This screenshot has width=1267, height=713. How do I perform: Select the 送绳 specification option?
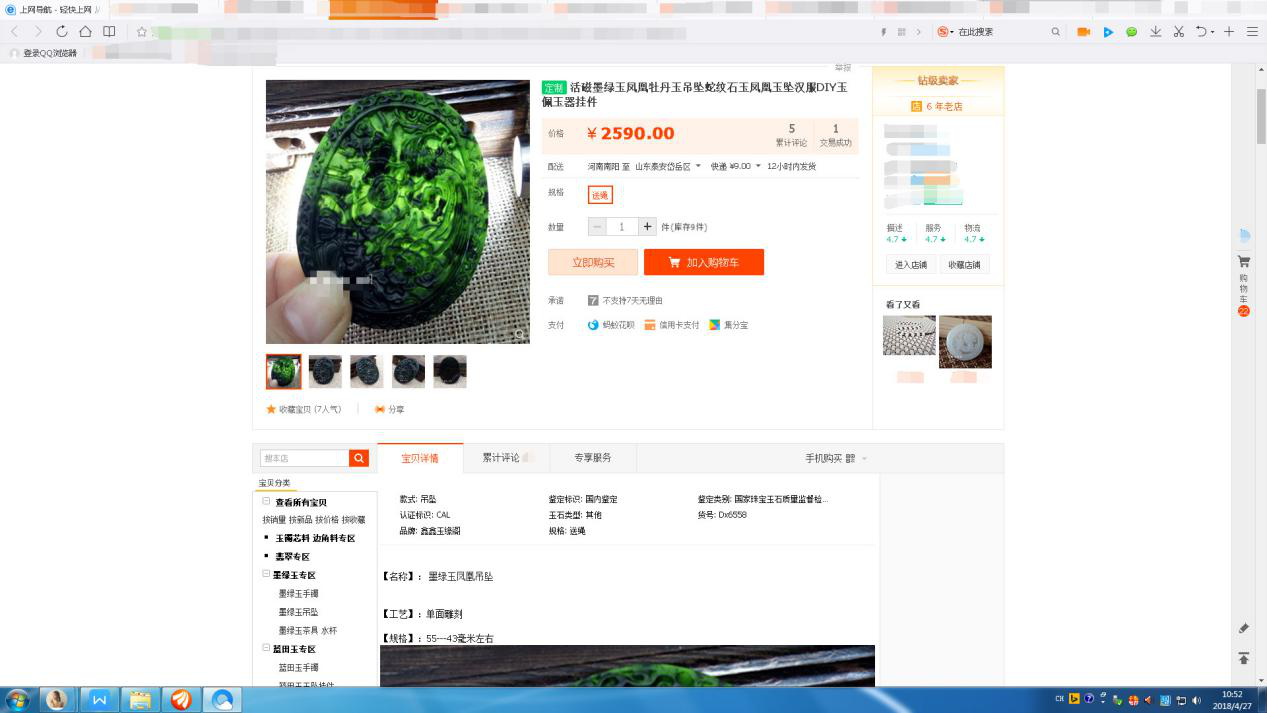(600, 195)
